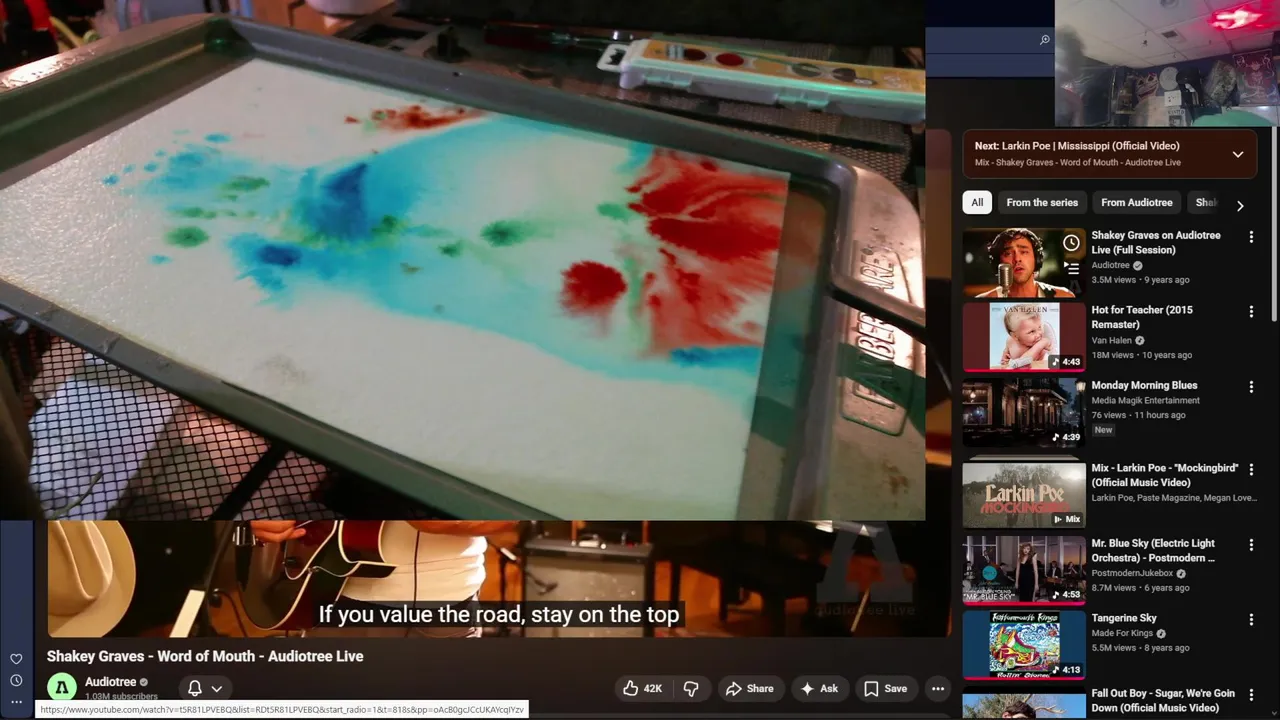
Task: Click Mr. Blue Sky Postmodern title
Action: (x=1153, y=551)
